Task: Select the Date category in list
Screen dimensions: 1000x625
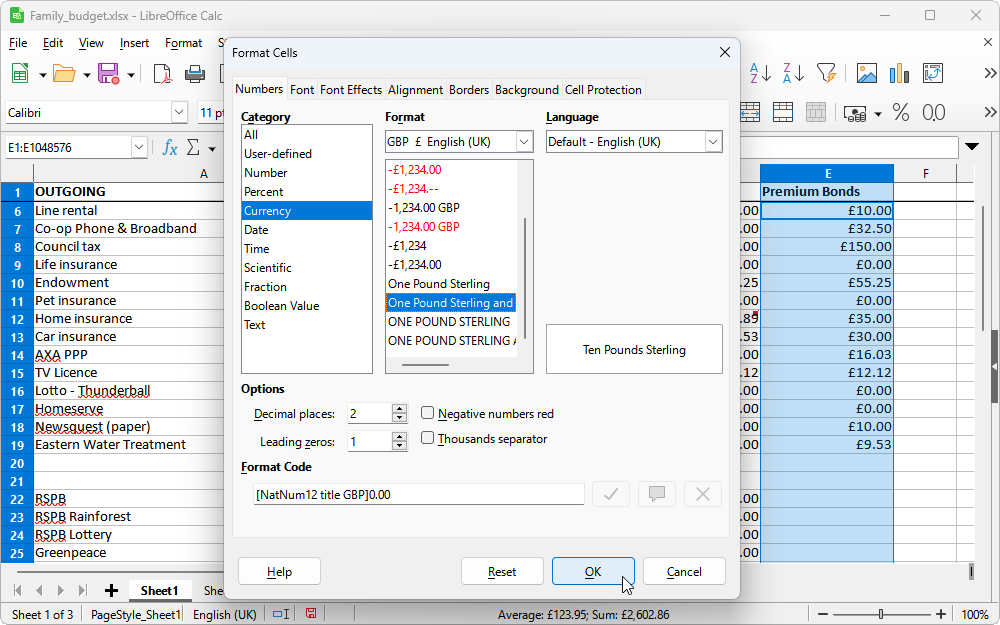Action: tap(256, 230)
